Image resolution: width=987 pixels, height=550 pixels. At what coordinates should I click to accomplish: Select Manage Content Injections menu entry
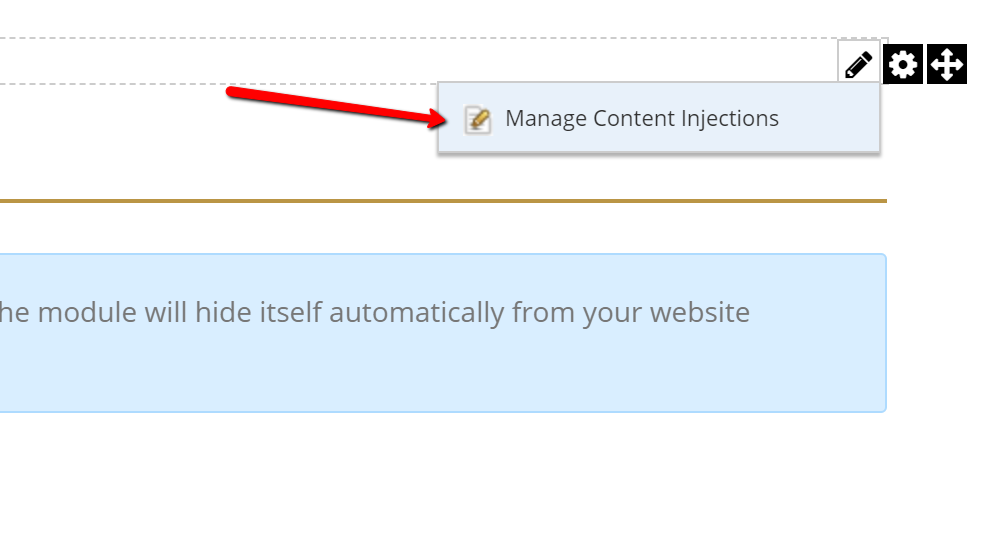tap(659, 118)
